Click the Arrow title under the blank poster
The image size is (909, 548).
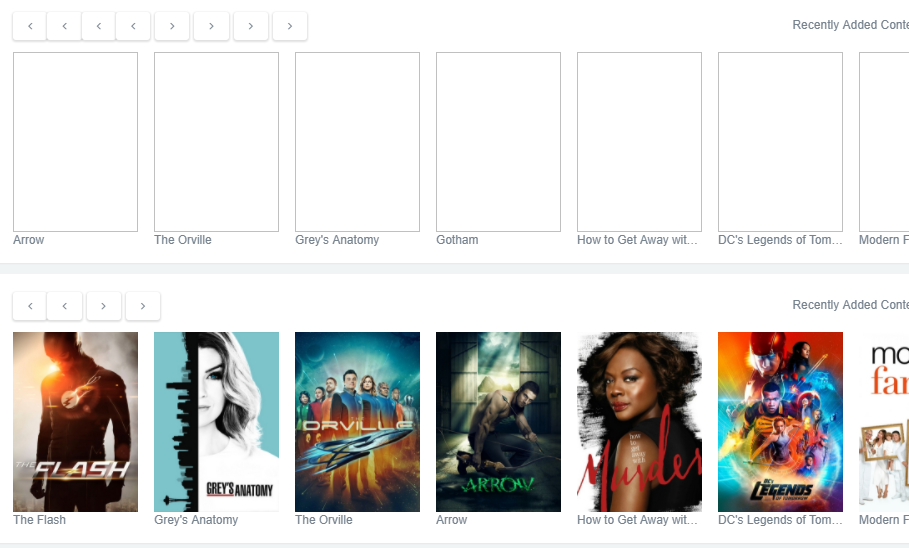[28, 239]
